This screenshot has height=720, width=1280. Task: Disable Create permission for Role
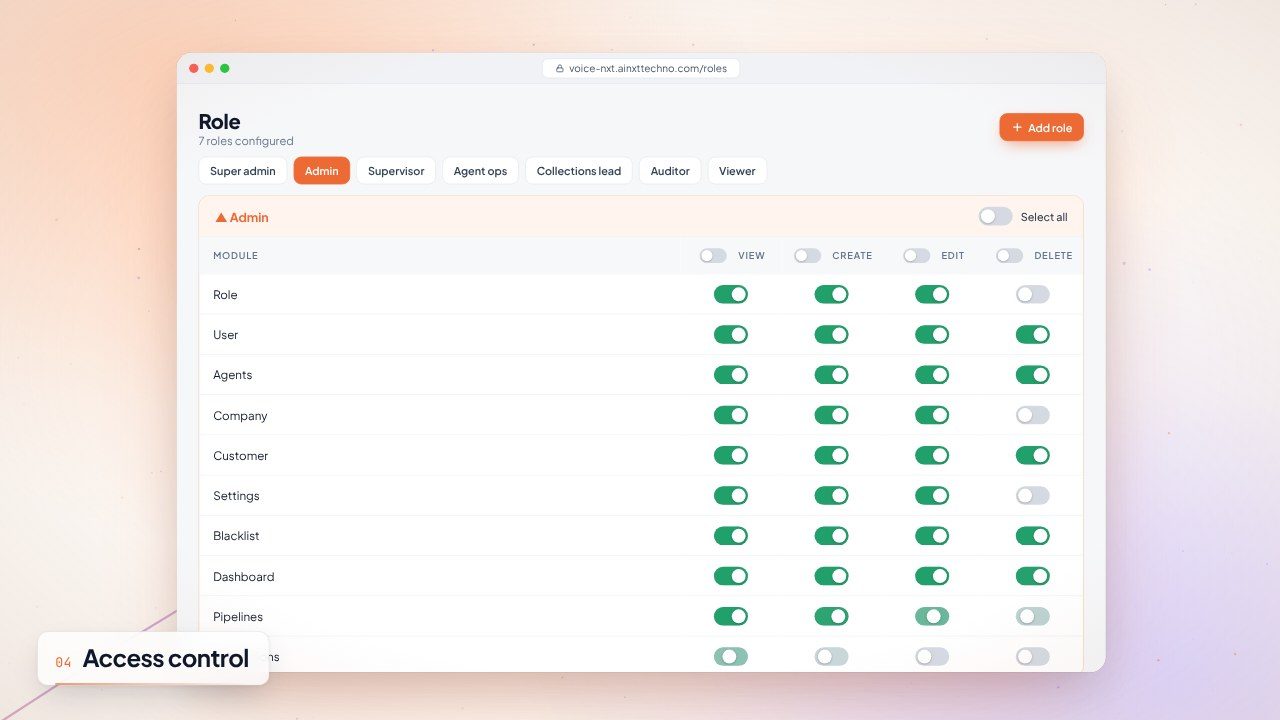pyautogui.click(x=832, y=294)
